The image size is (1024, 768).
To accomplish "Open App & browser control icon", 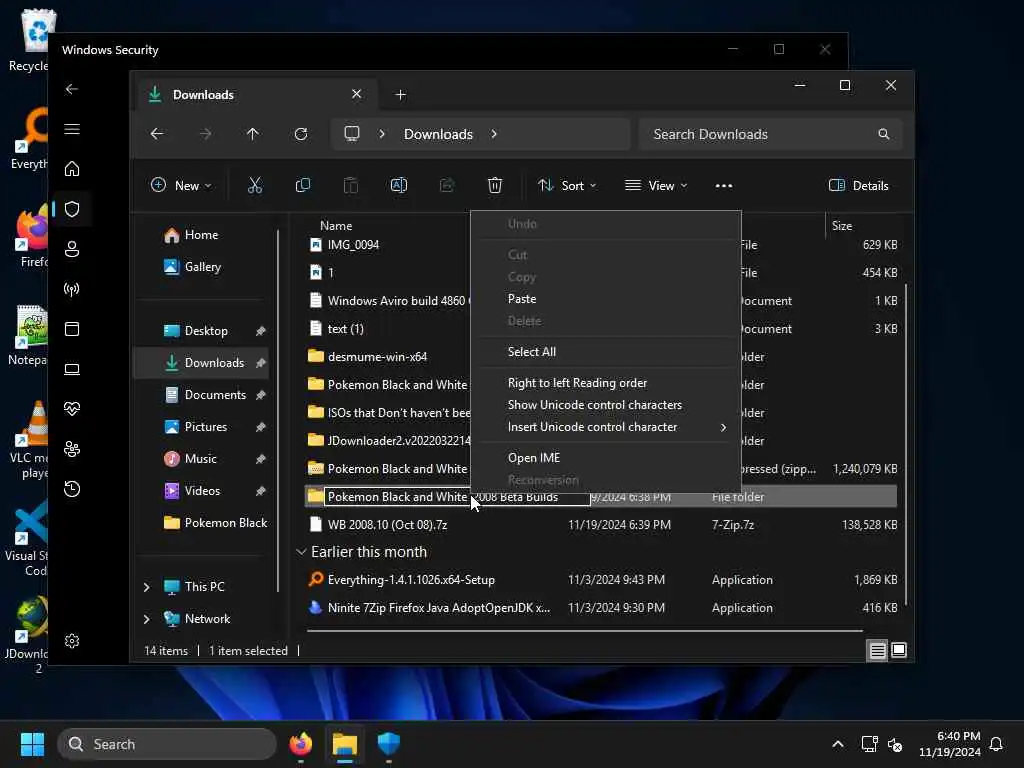I will (x=72, y=328).
